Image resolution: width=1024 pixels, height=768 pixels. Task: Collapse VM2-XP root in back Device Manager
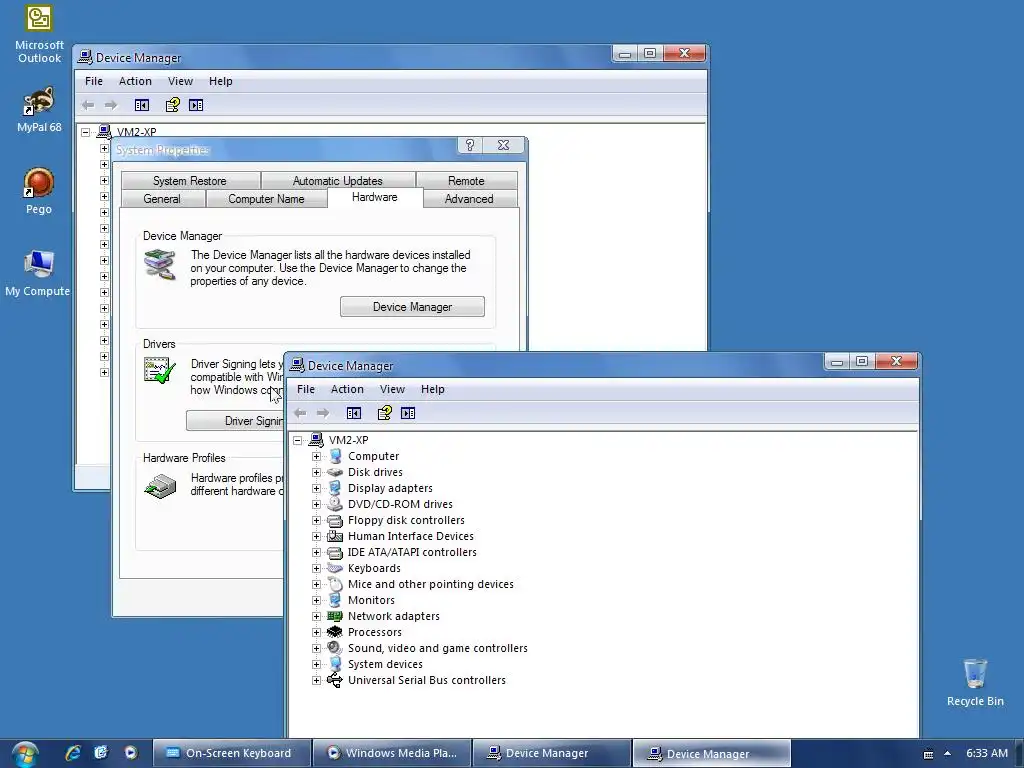pyautogui.click(x=86, y=132)
